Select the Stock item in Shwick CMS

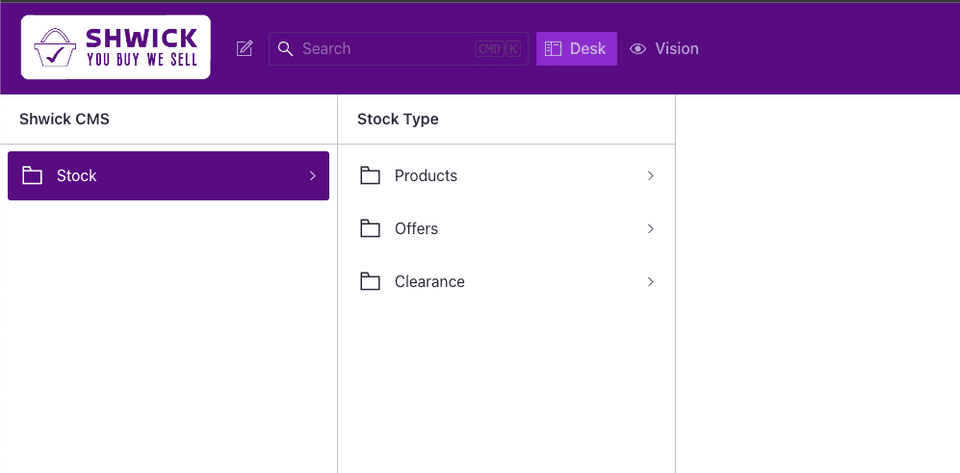click(x=168, y=176)
